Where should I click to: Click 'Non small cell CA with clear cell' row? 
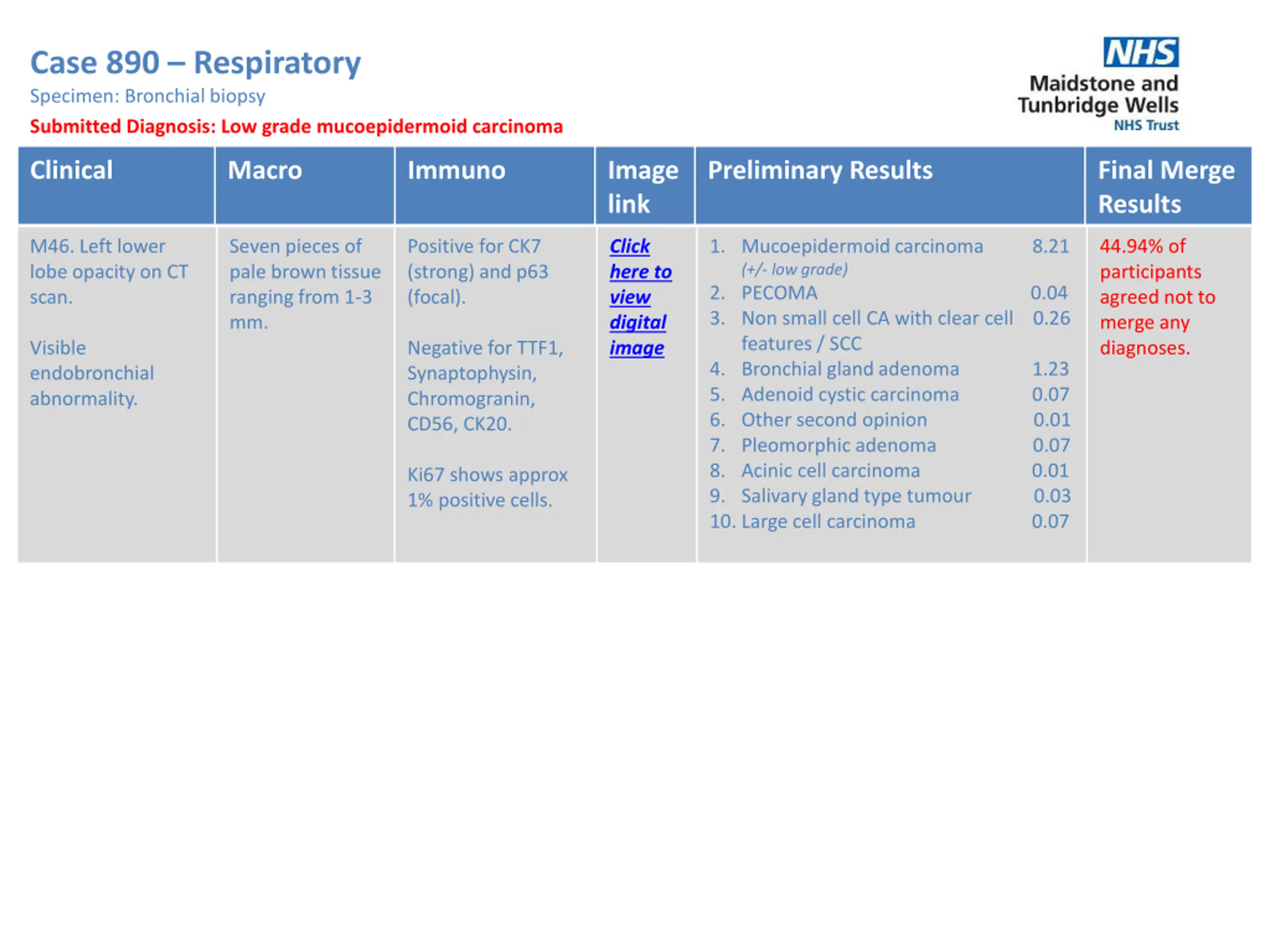coord(889,331)
